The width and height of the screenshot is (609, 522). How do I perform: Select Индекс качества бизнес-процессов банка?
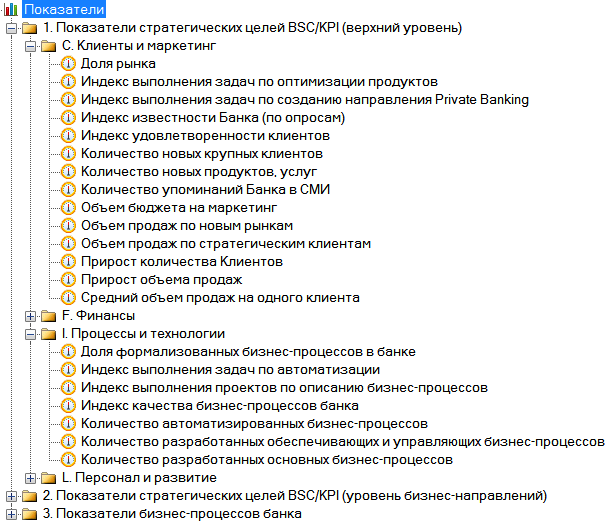(219, 405)
